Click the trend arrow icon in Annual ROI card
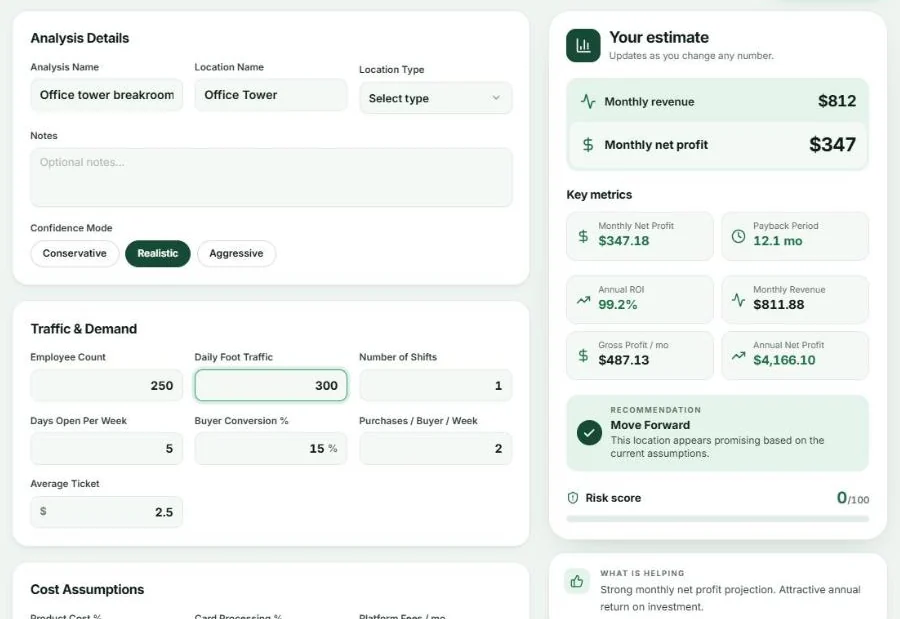900x619 pixels. [583, 300]
